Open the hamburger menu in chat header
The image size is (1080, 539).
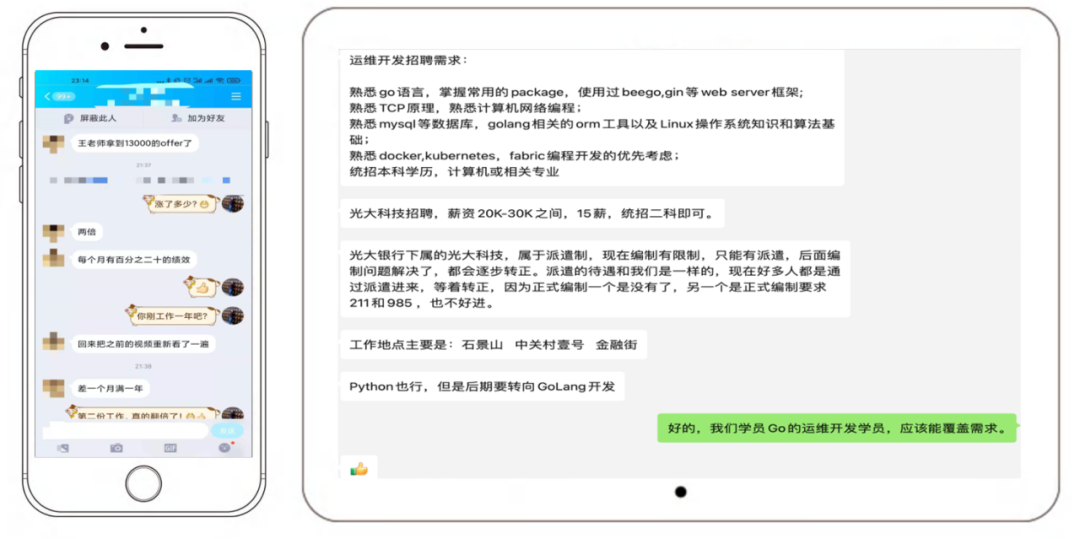click(x=236, y=96)
